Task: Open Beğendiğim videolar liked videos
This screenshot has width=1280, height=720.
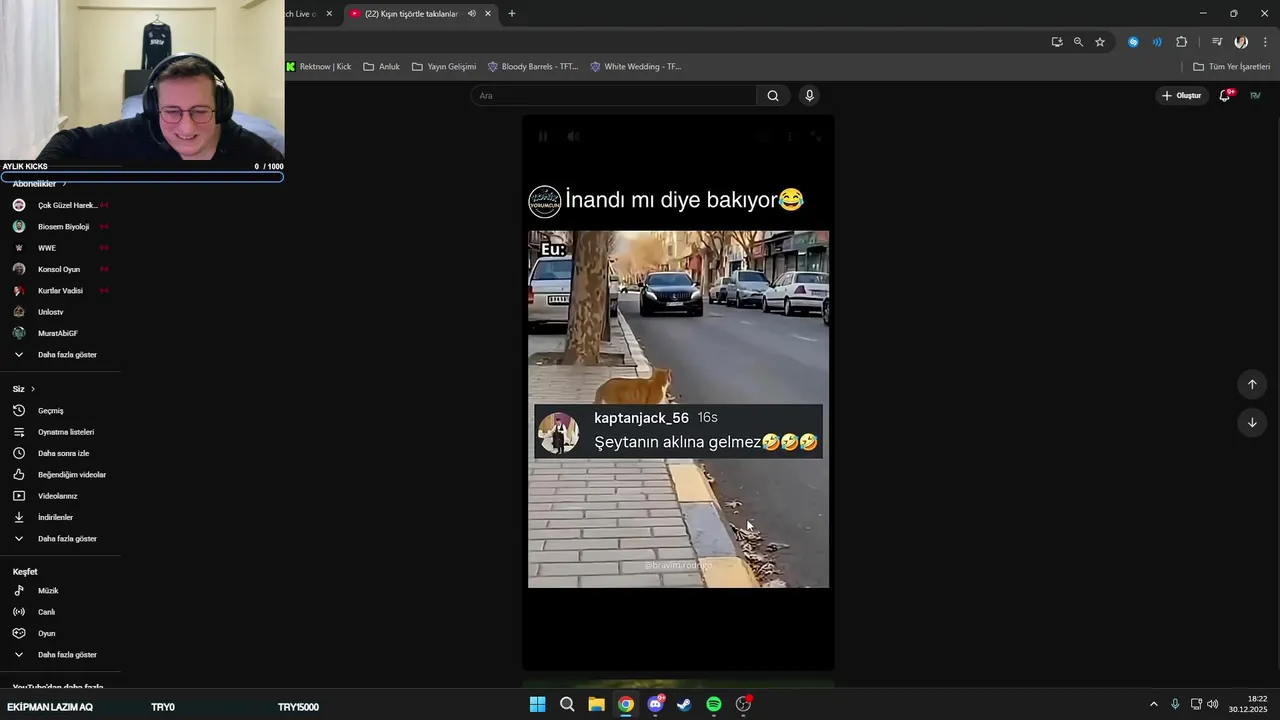Action: click(60, 475)
